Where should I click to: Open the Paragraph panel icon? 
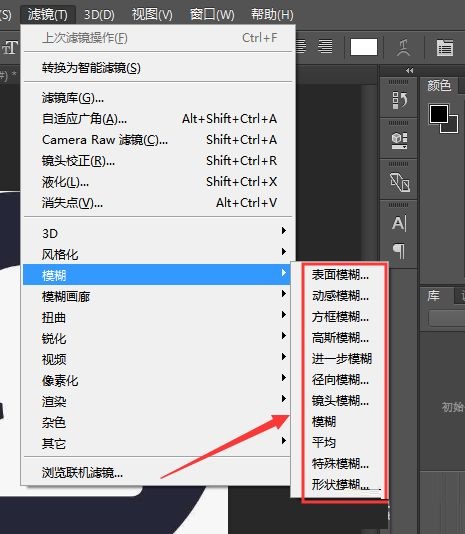coord(399,251)
